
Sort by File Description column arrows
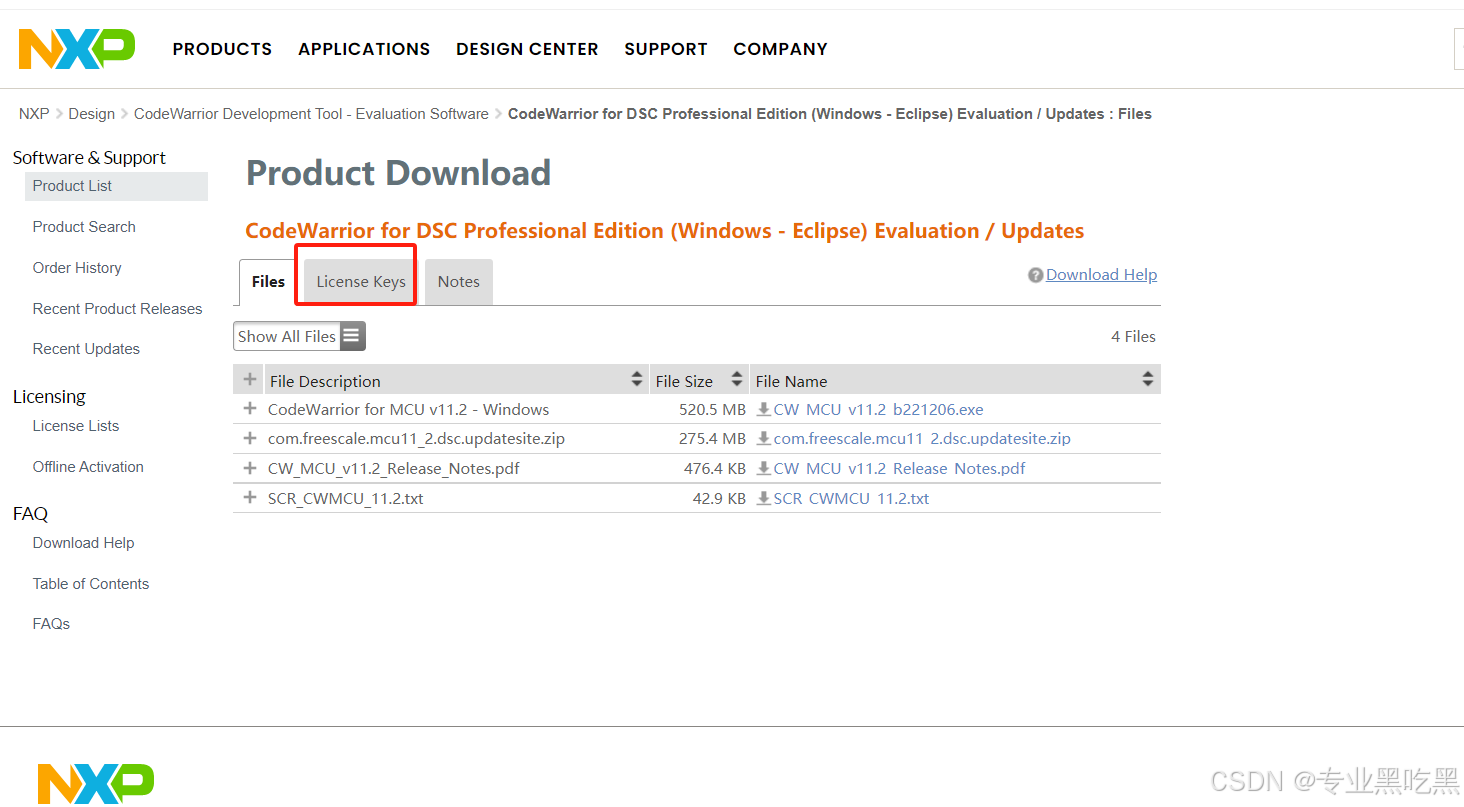click(x=637, y=380)
